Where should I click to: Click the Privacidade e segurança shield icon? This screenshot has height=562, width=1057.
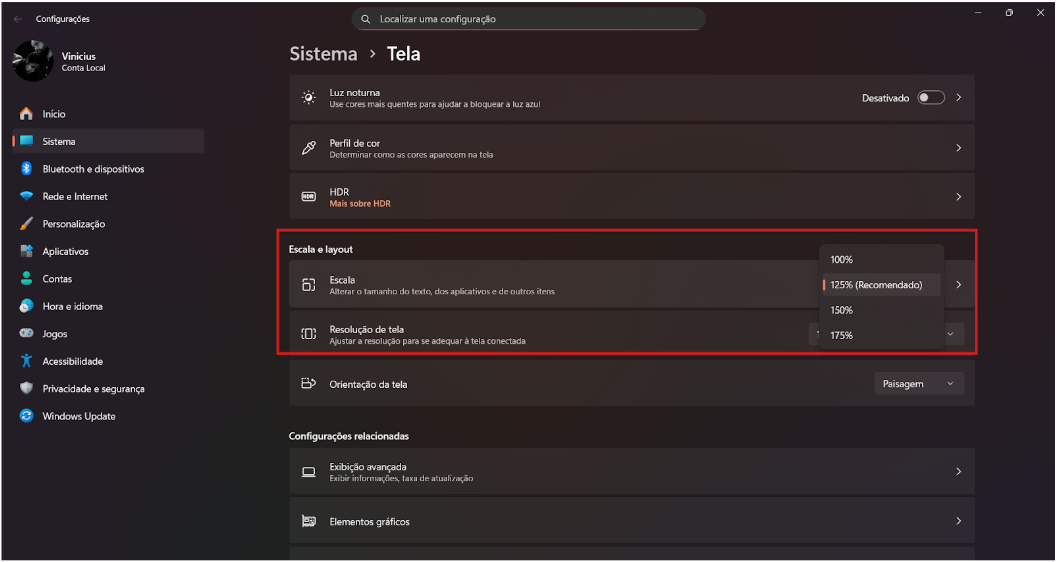pyautogui.click(x=27, y=389)
